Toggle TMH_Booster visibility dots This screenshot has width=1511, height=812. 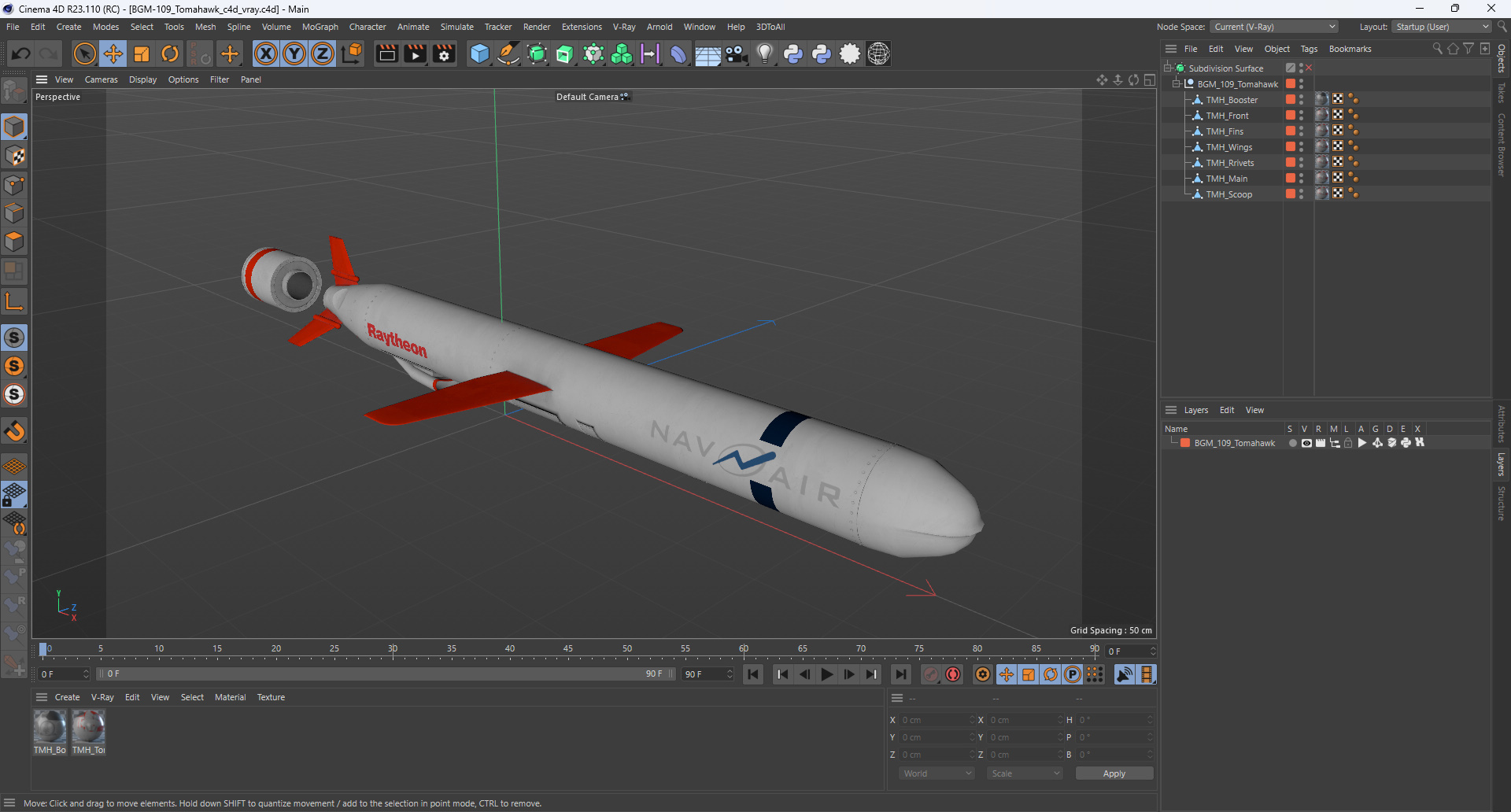pos(1301,99)
